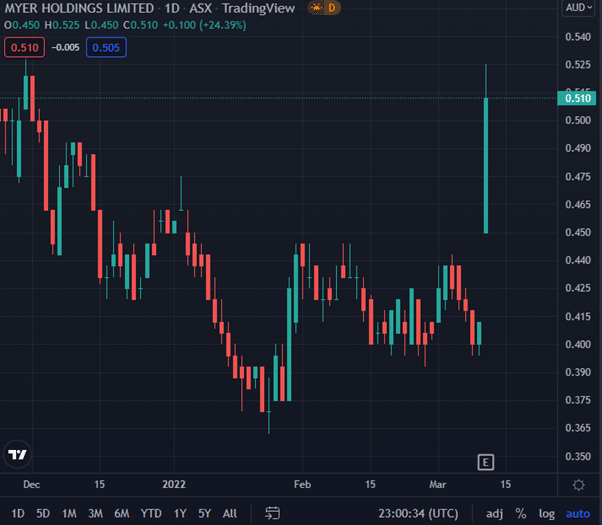Select the 6M time range

click(122, 513)
